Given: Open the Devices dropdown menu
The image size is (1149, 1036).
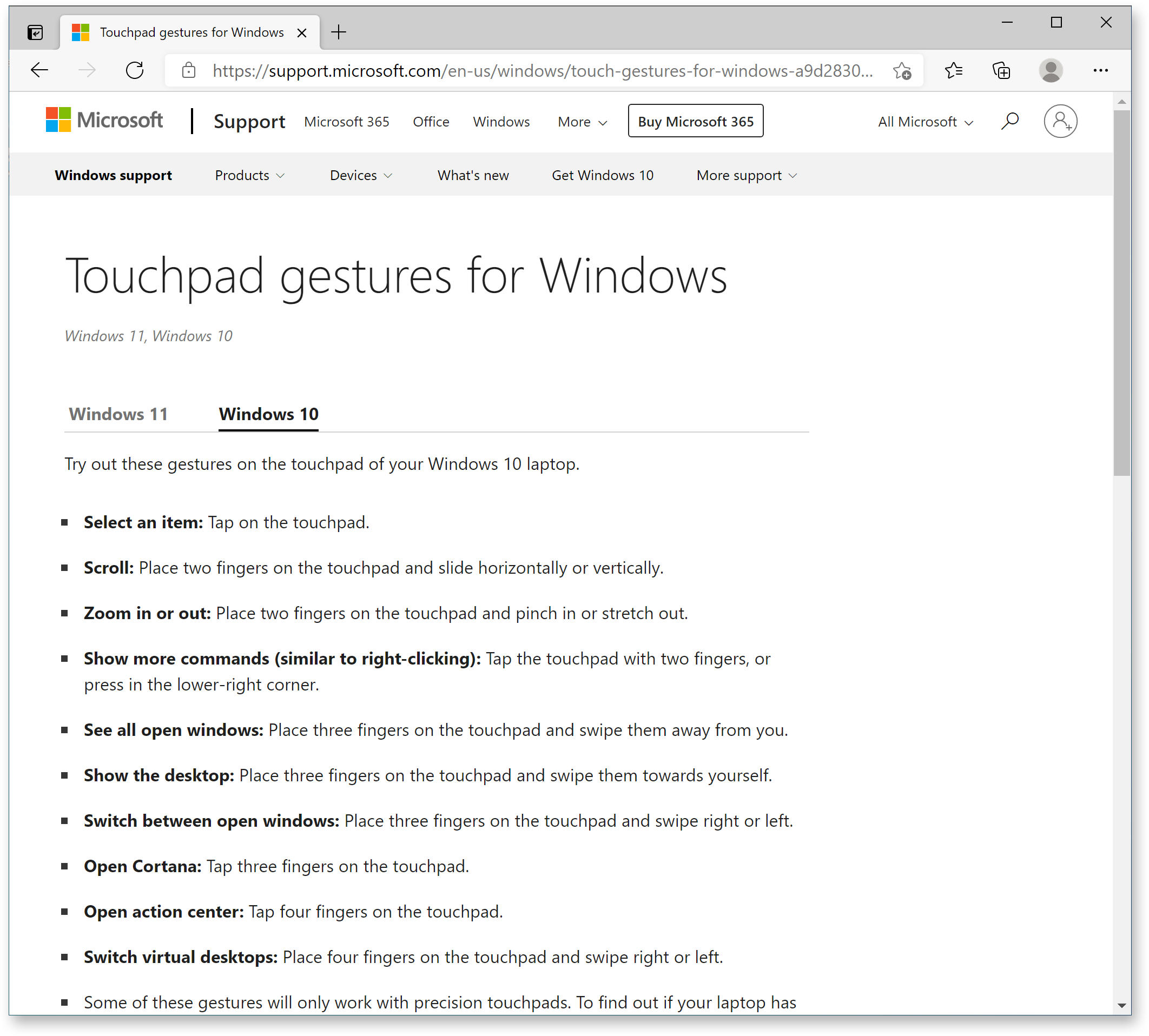Looking at the screenshot, I should (361, 175).
